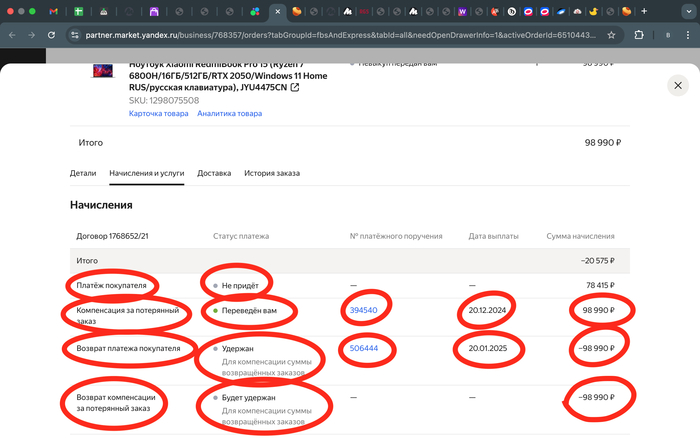This screenshot has width=700, height=438.
Task: Click the browser back arrow
Action: pos(12,34)
